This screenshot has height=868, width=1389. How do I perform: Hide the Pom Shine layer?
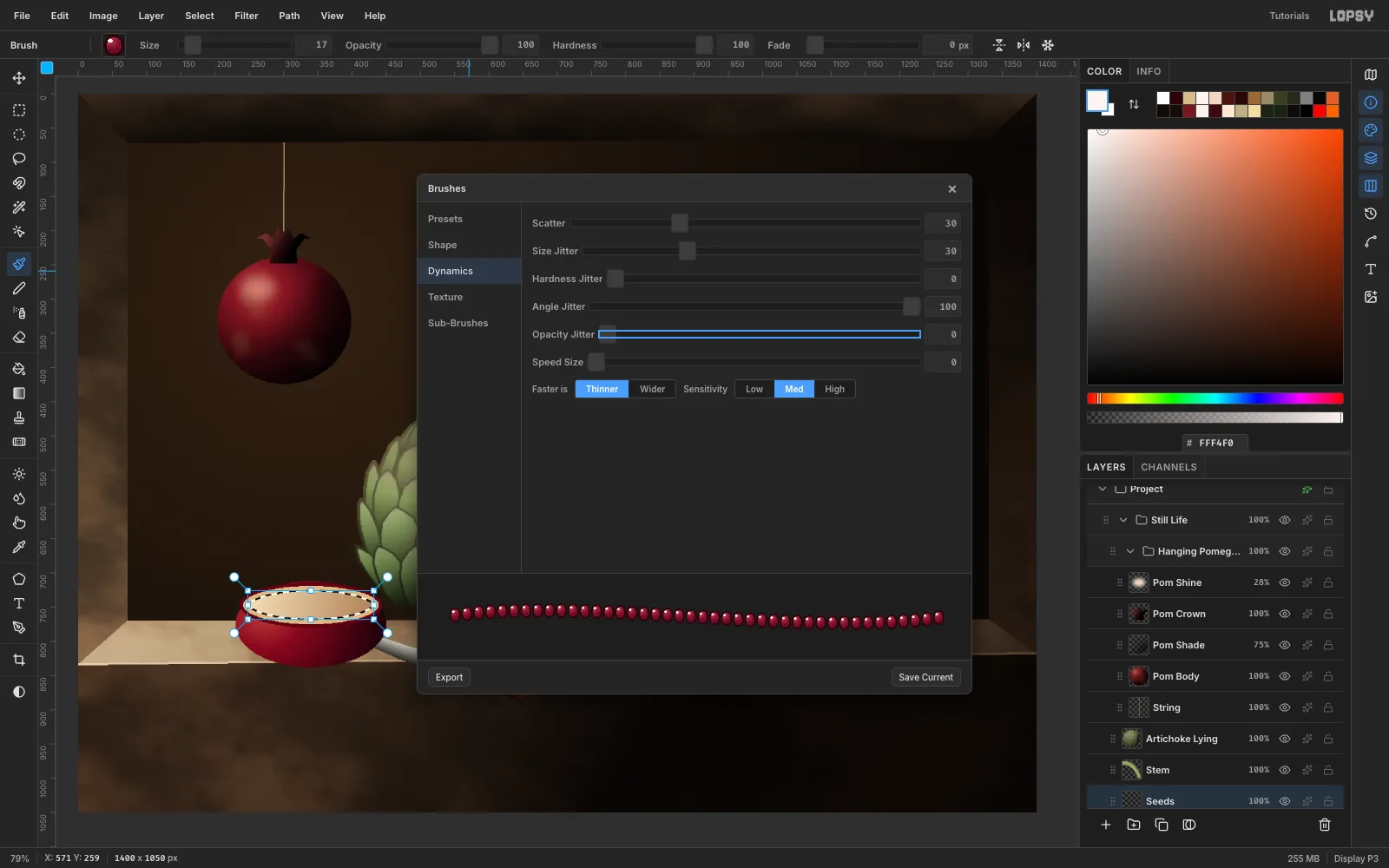1285,582
